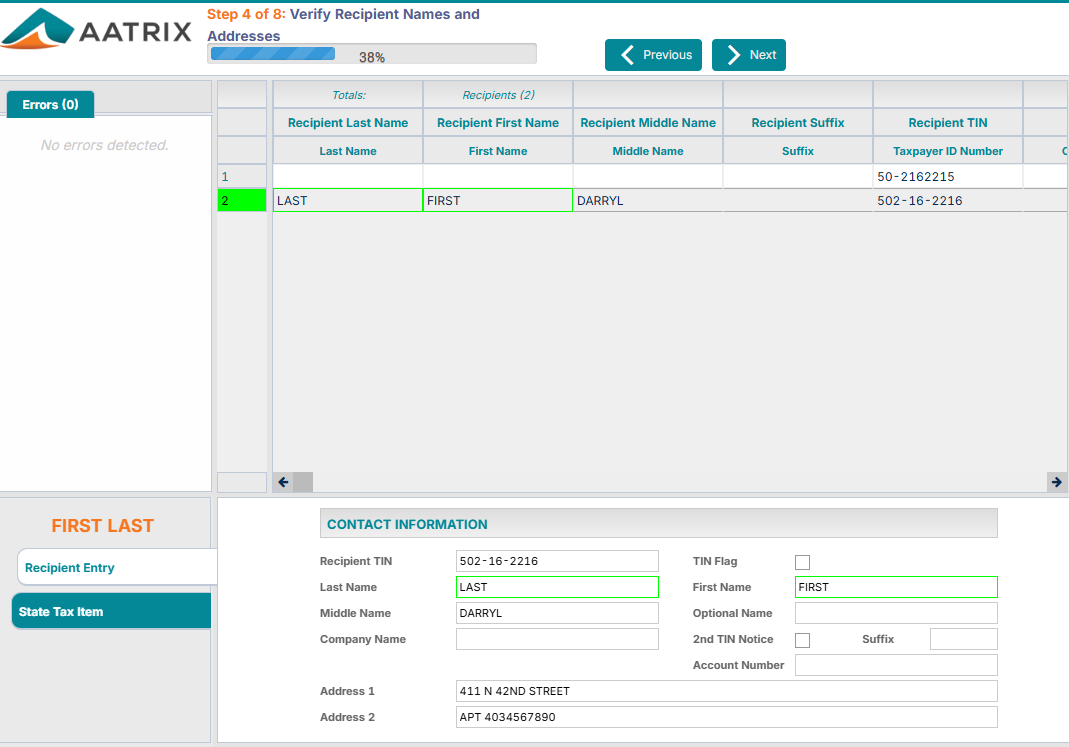The image size is (1069, 747).
Task: Open the Errors (0) tab
Action: click(50, 104)
